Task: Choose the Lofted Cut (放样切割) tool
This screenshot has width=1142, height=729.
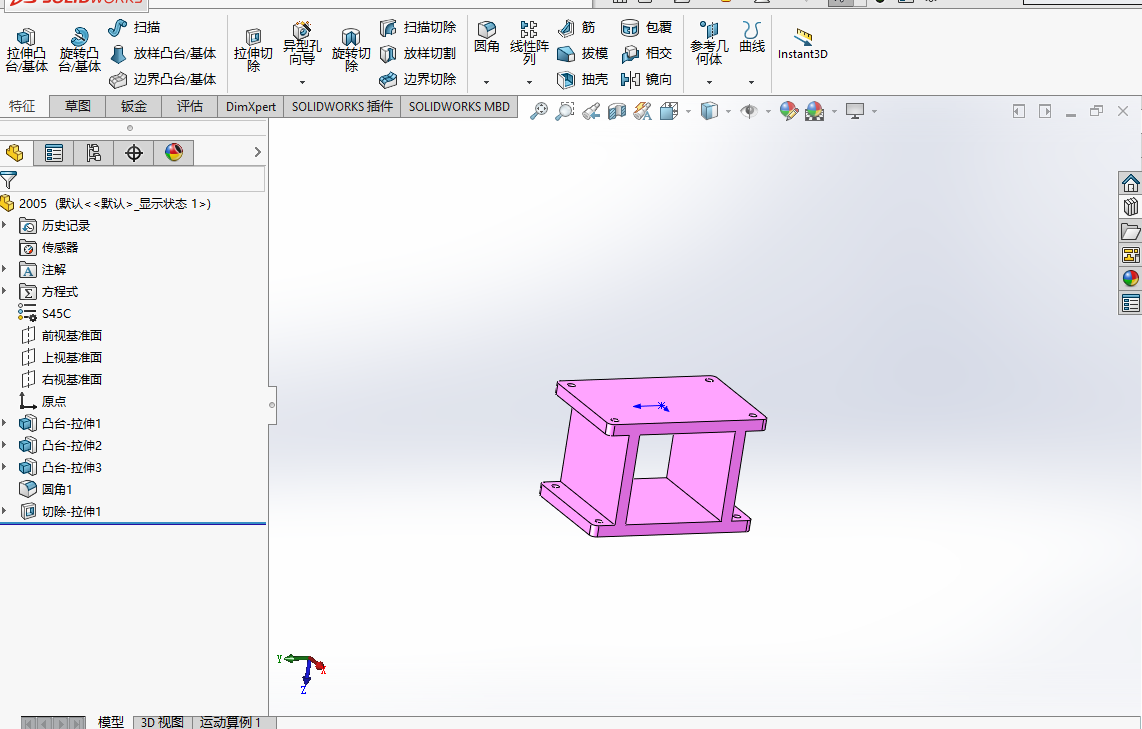Action: 418,53
